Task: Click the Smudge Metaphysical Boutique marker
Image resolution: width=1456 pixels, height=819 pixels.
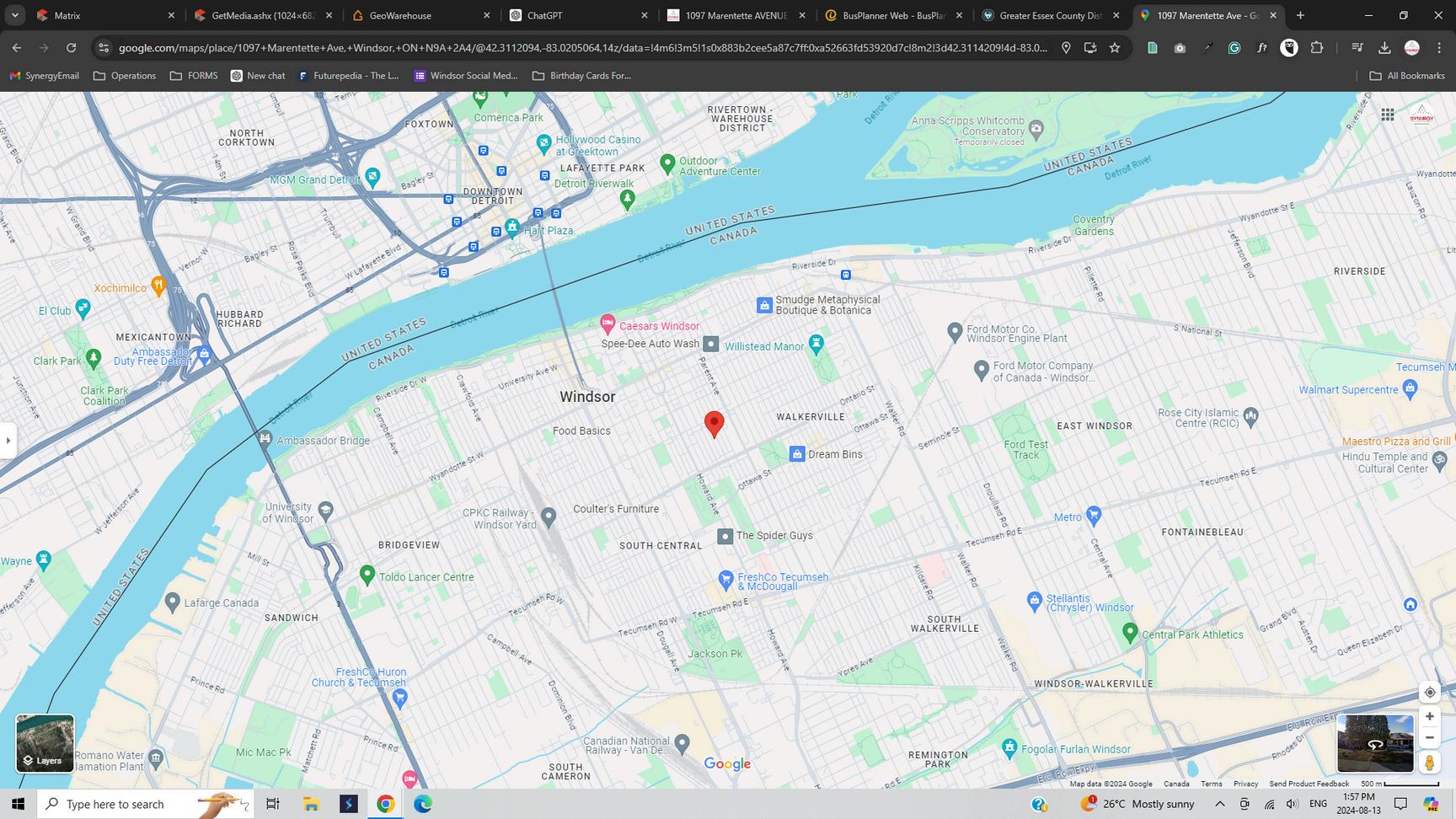Action: pos(764,305)
